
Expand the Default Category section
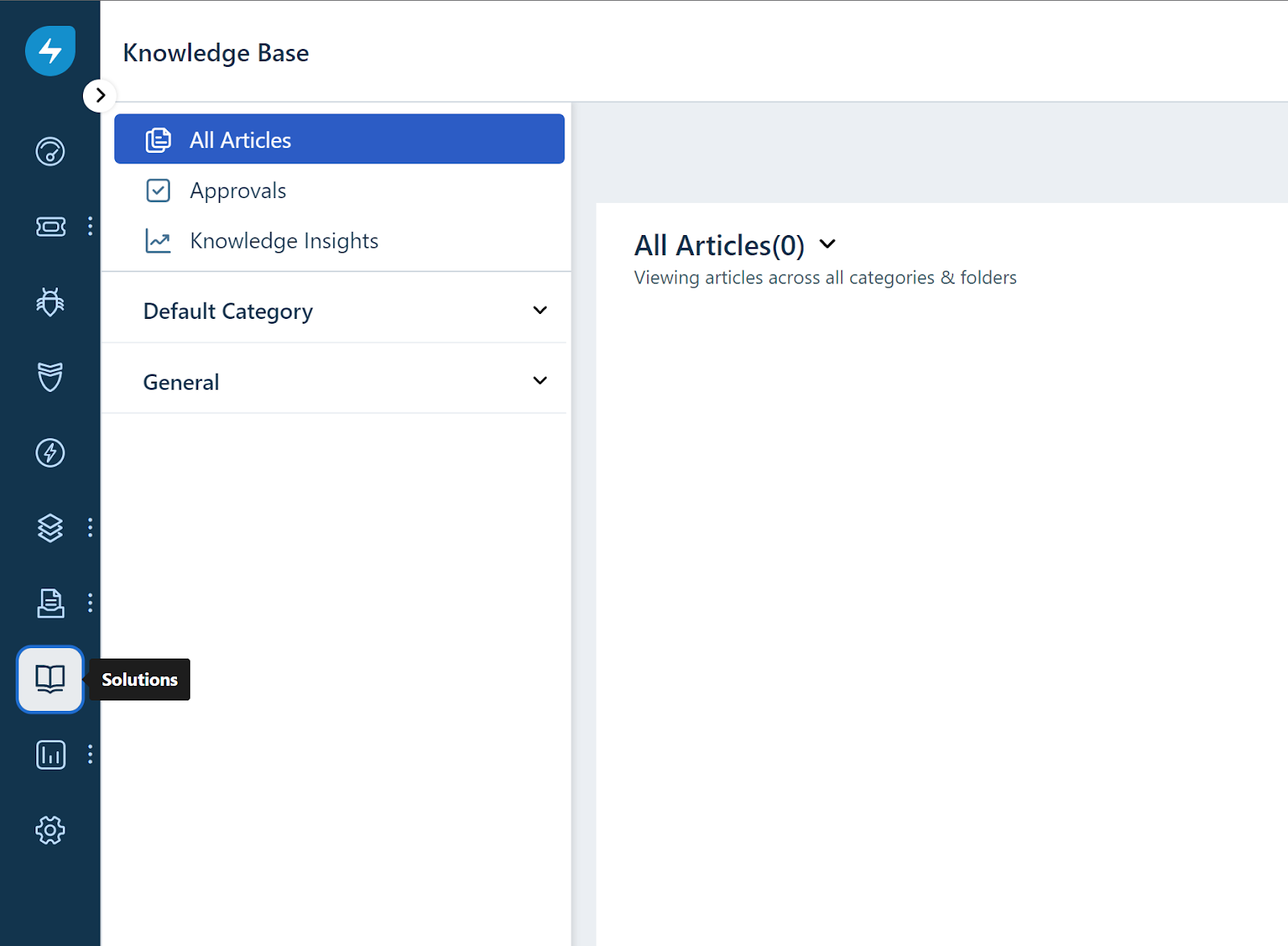pos(539,311)
